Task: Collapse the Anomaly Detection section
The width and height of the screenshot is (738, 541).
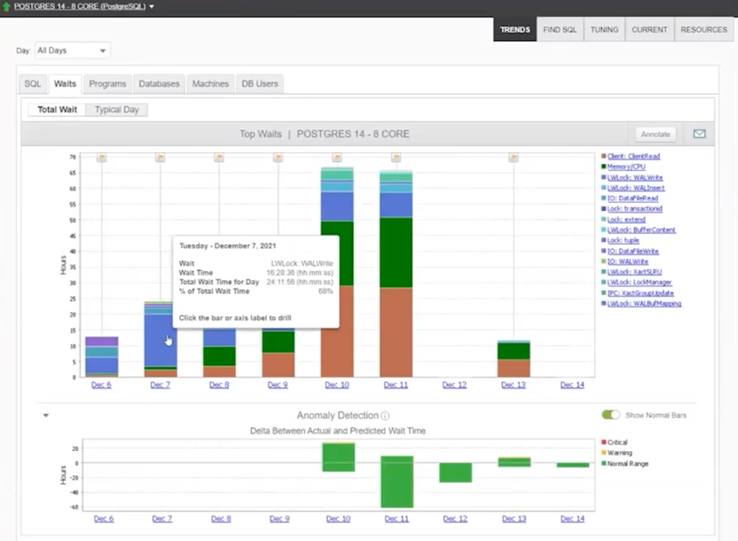Action: 46,415
